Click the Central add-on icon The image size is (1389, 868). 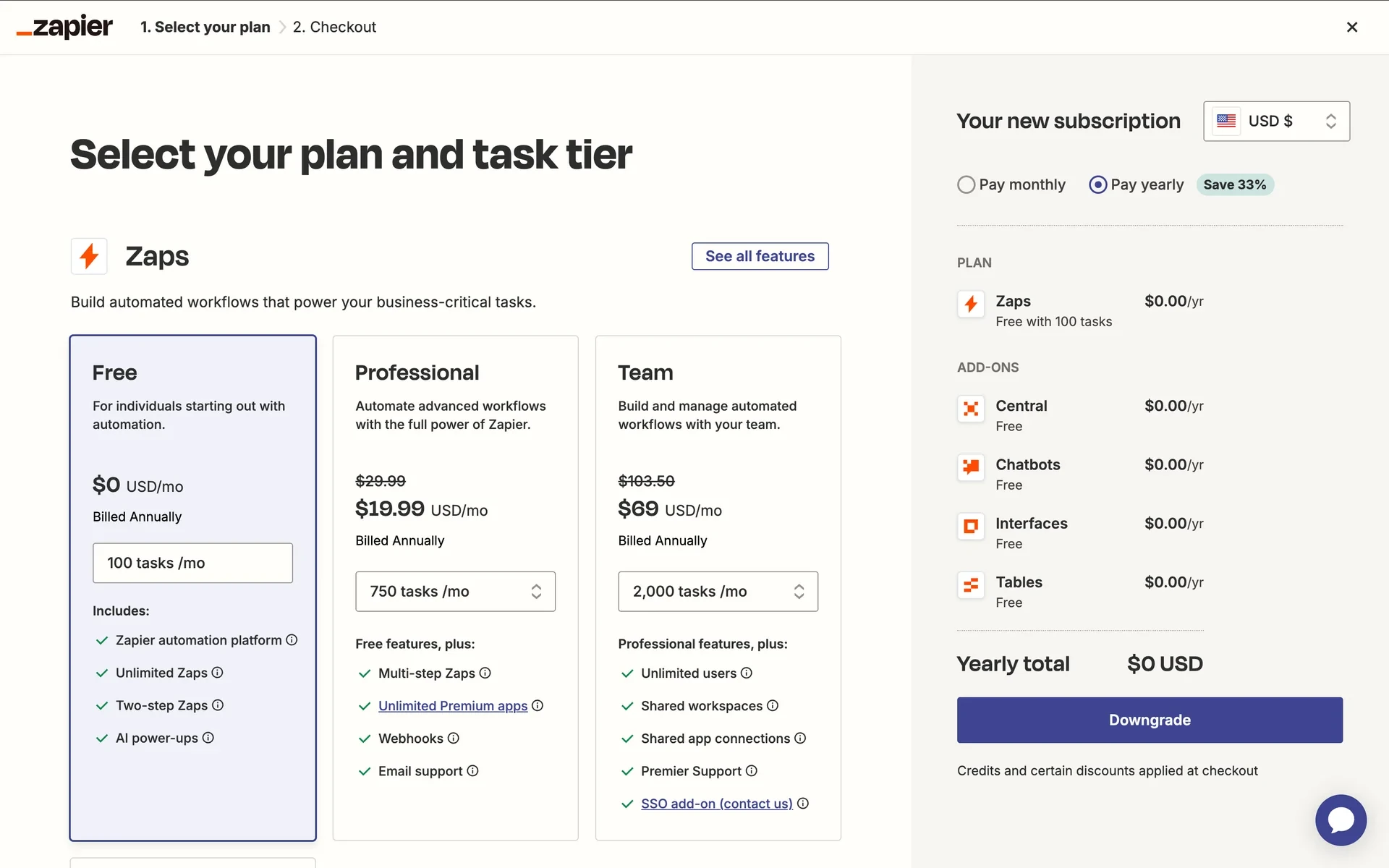pos(971,409)
